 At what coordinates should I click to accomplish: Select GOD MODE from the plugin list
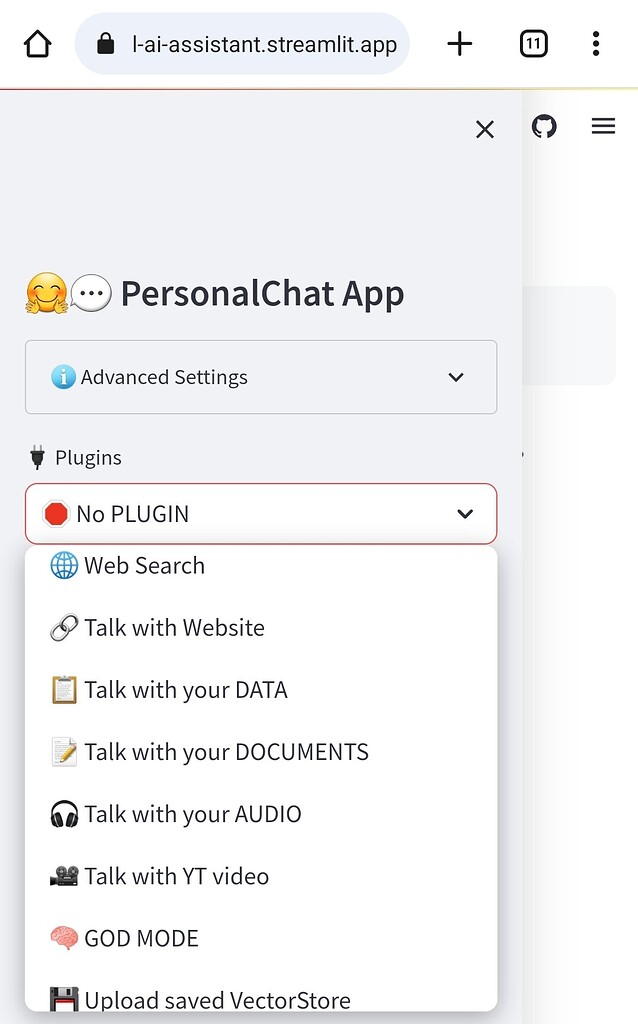tap(141, 937)
